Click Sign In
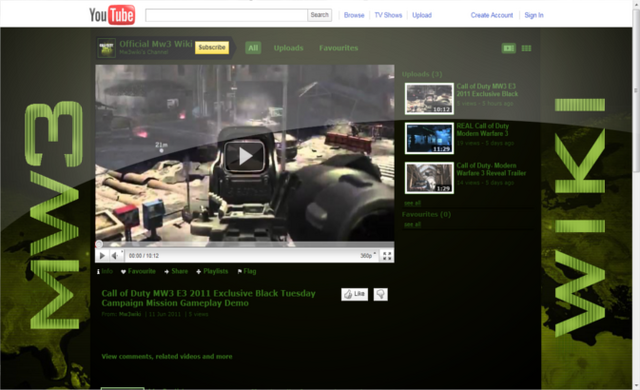Screen dimensions: 640x390 (x=533, y=15)
